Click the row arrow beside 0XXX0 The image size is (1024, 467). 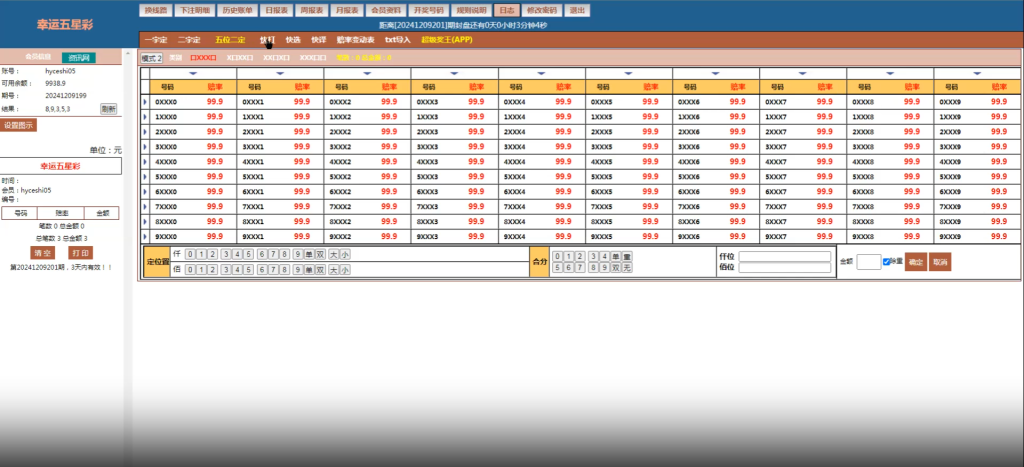pyautogui.click(x=146, y=102)
